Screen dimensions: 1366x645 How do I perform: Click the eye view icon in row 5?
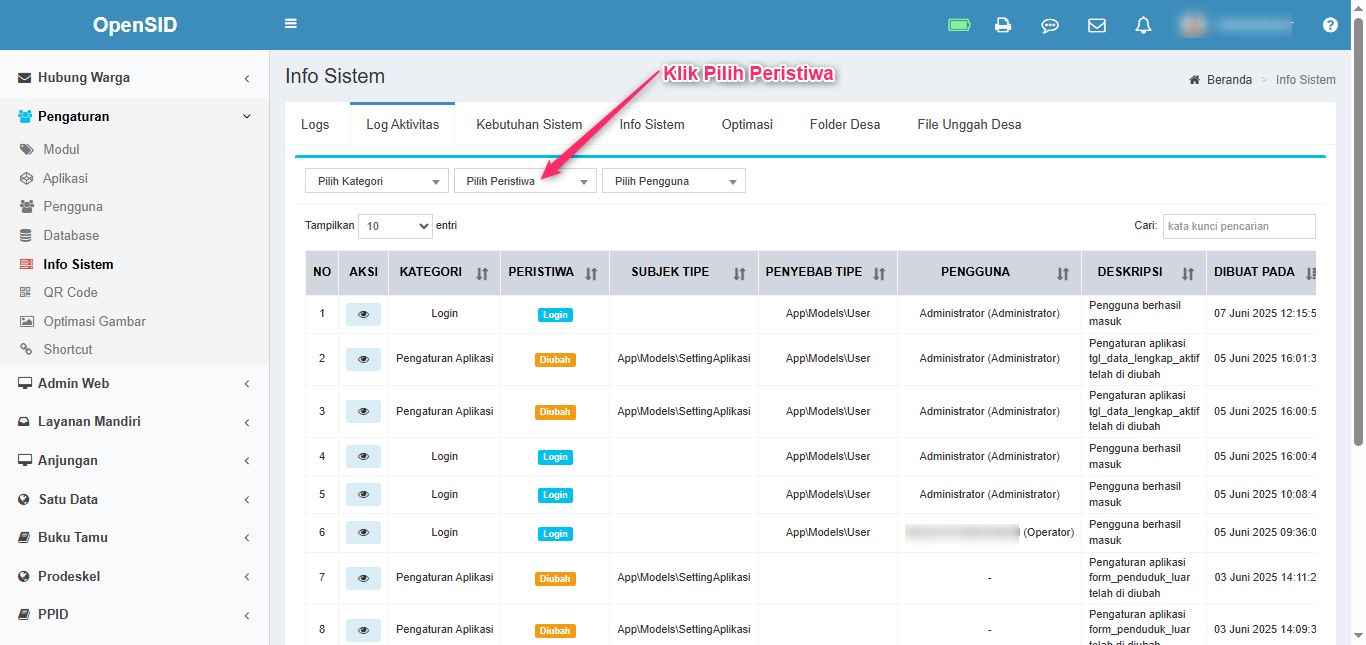tap(363, 494)
